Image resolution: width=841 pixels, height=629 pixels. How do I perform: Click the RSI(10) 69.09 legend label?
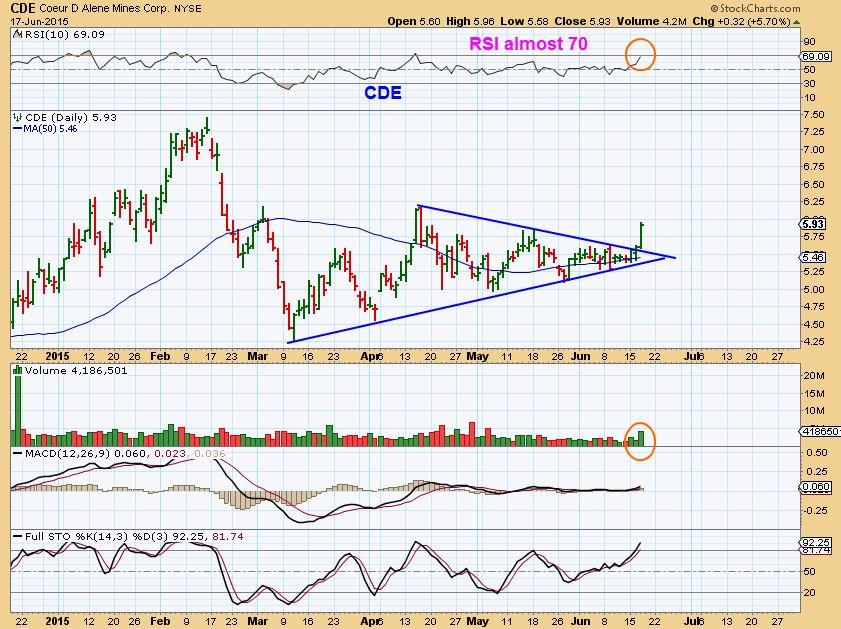coord(64,34)
